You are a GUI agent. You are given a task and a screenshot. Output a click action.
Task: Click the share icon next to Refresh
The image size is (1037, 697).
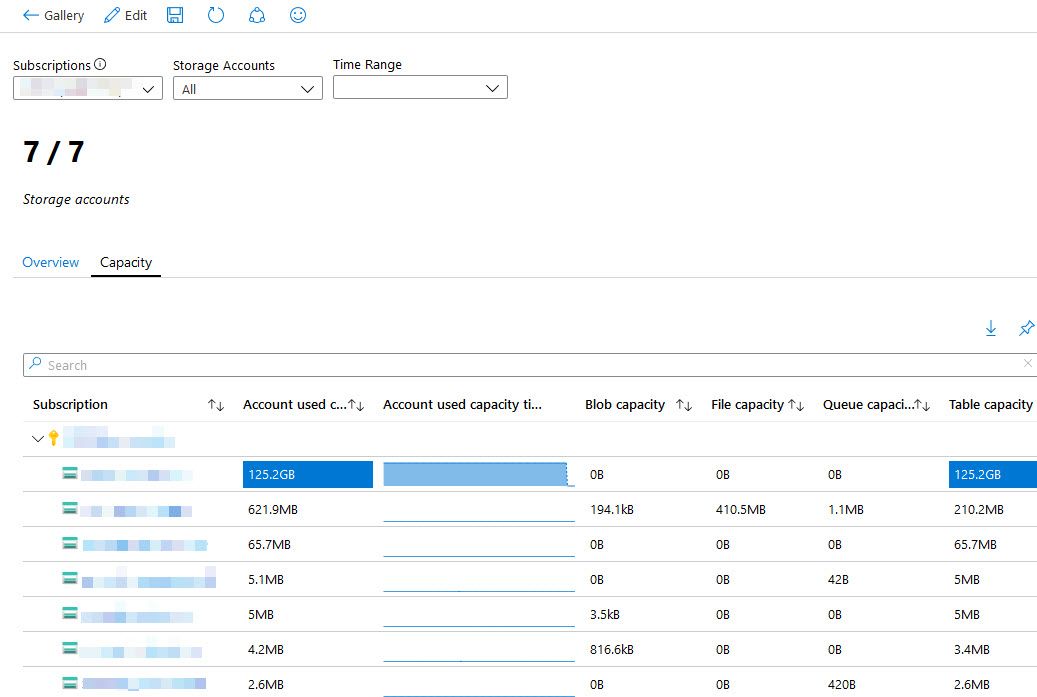(x=257, y=15)
